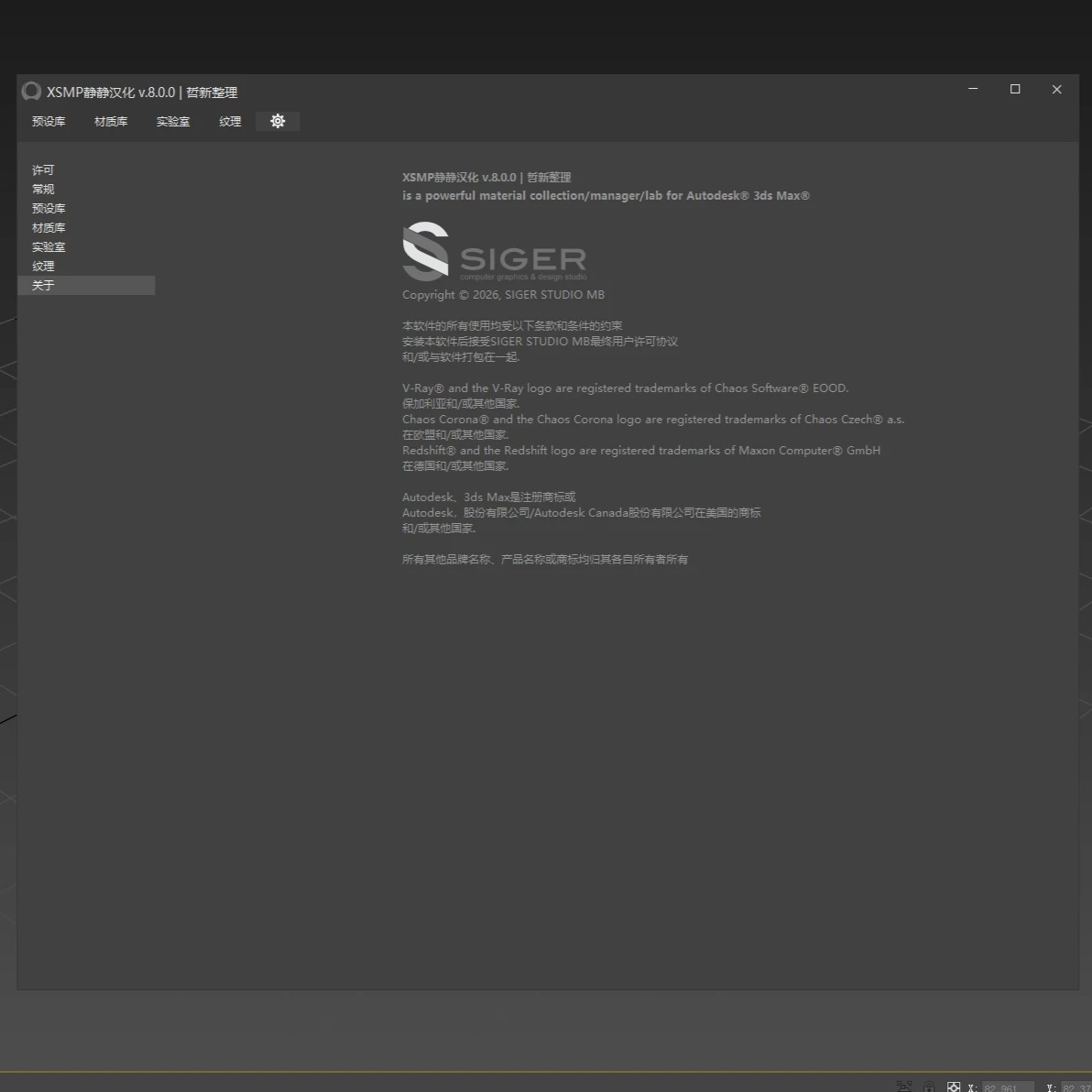The width and height of the screenshot is (1092, 1092).
Task: Select 许可 in the settings sidebar
Action: (x=86, y=169)
